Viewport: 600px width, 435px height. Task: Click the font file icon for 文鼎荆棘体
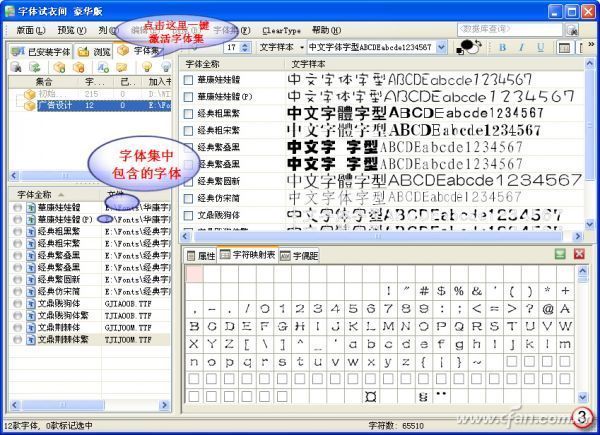31,327
